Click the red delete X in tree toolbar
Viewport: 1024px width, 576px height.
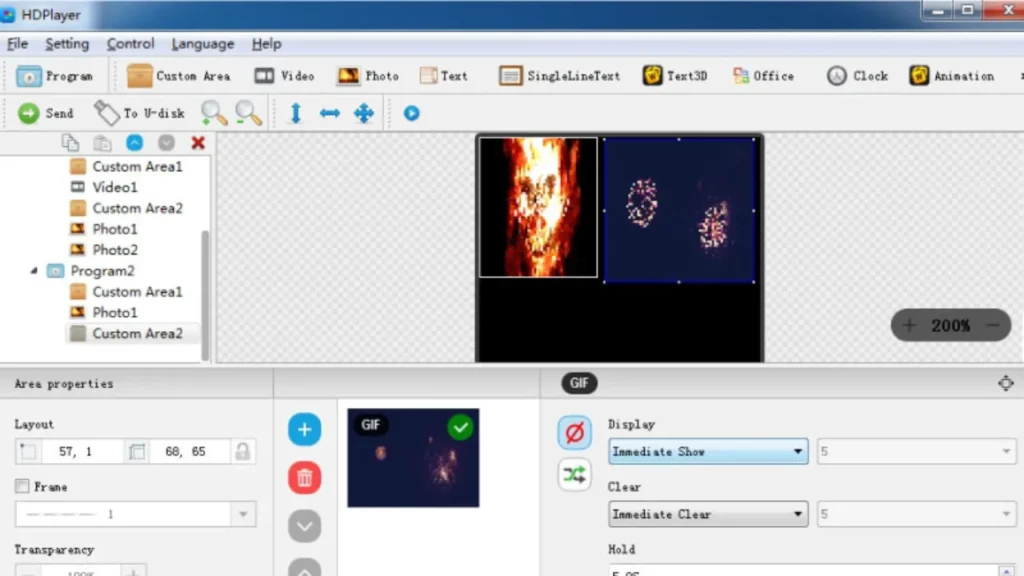click(198, 143)
